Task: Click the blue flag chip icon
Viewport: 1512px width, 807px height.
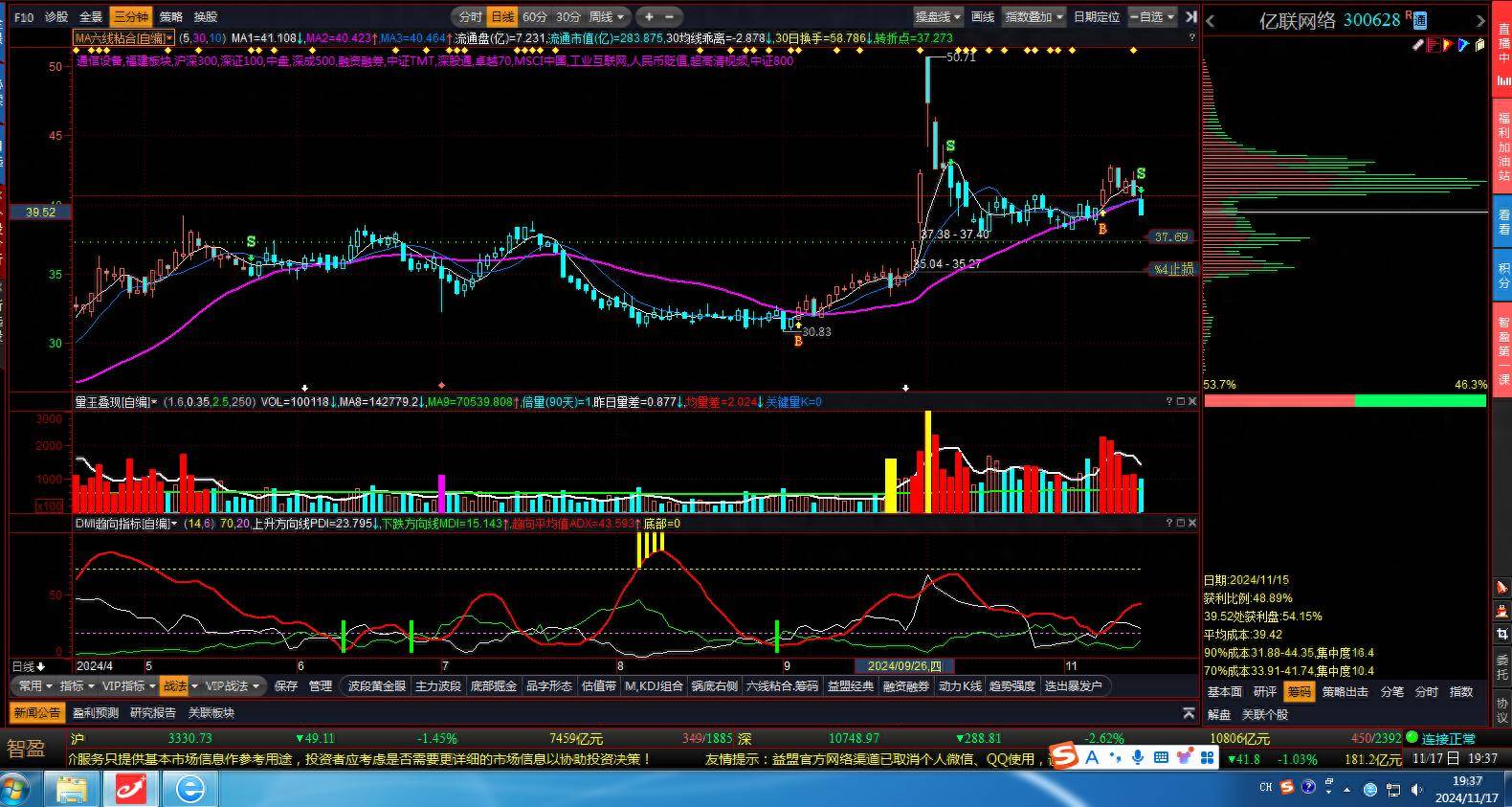Action: 1463,45
